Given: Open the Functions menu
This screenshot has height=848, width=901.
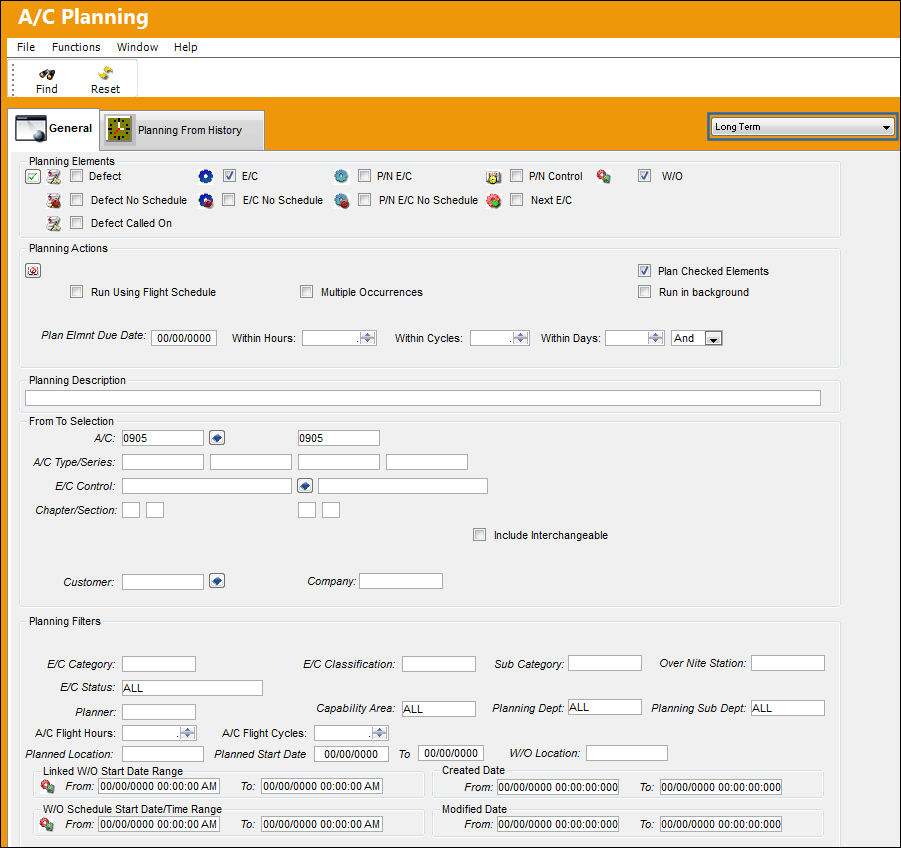Looking at the screenshot, I should point(76,47).
